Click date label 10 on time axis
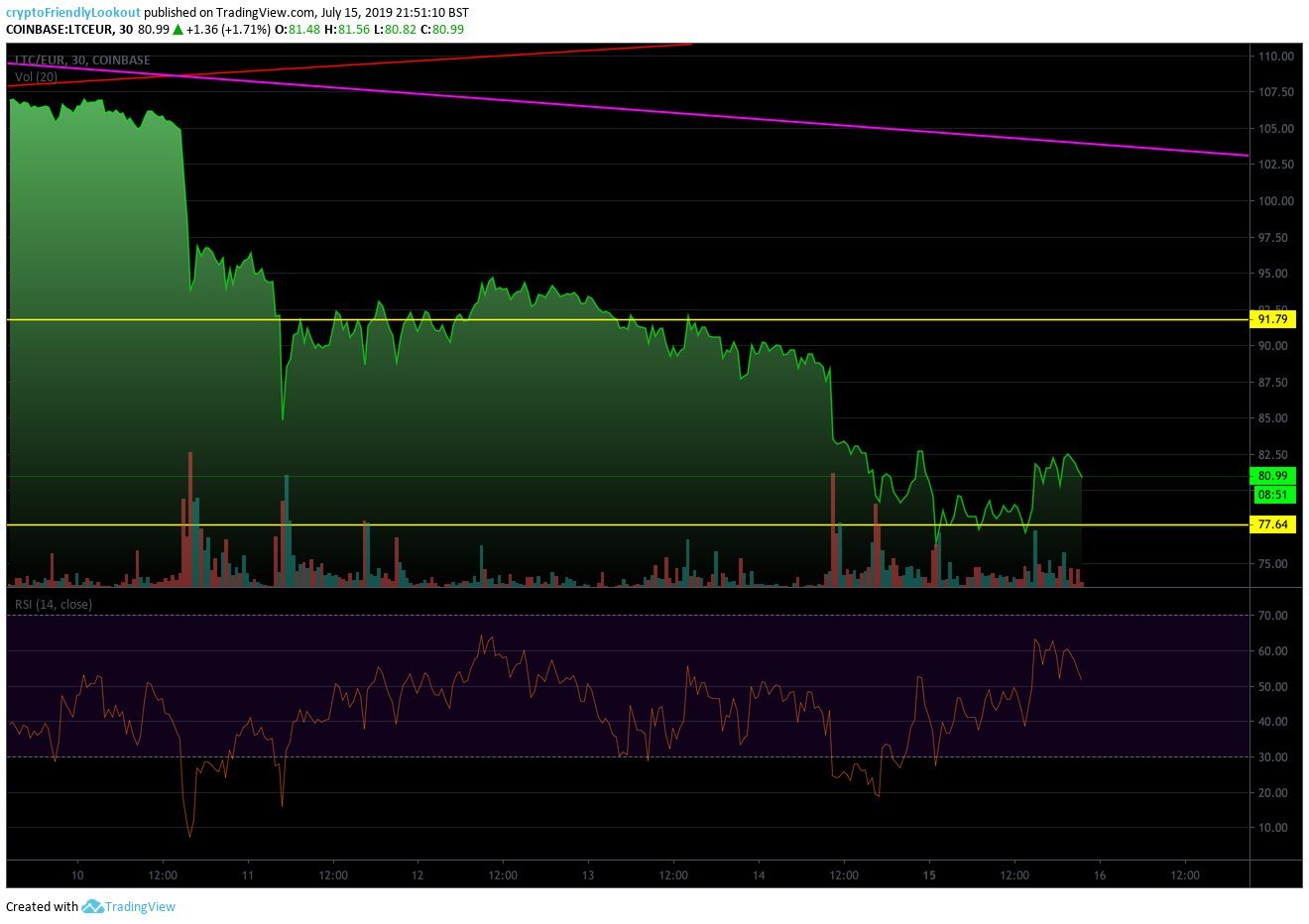The image size is (1309, 924). click(77, 875)
